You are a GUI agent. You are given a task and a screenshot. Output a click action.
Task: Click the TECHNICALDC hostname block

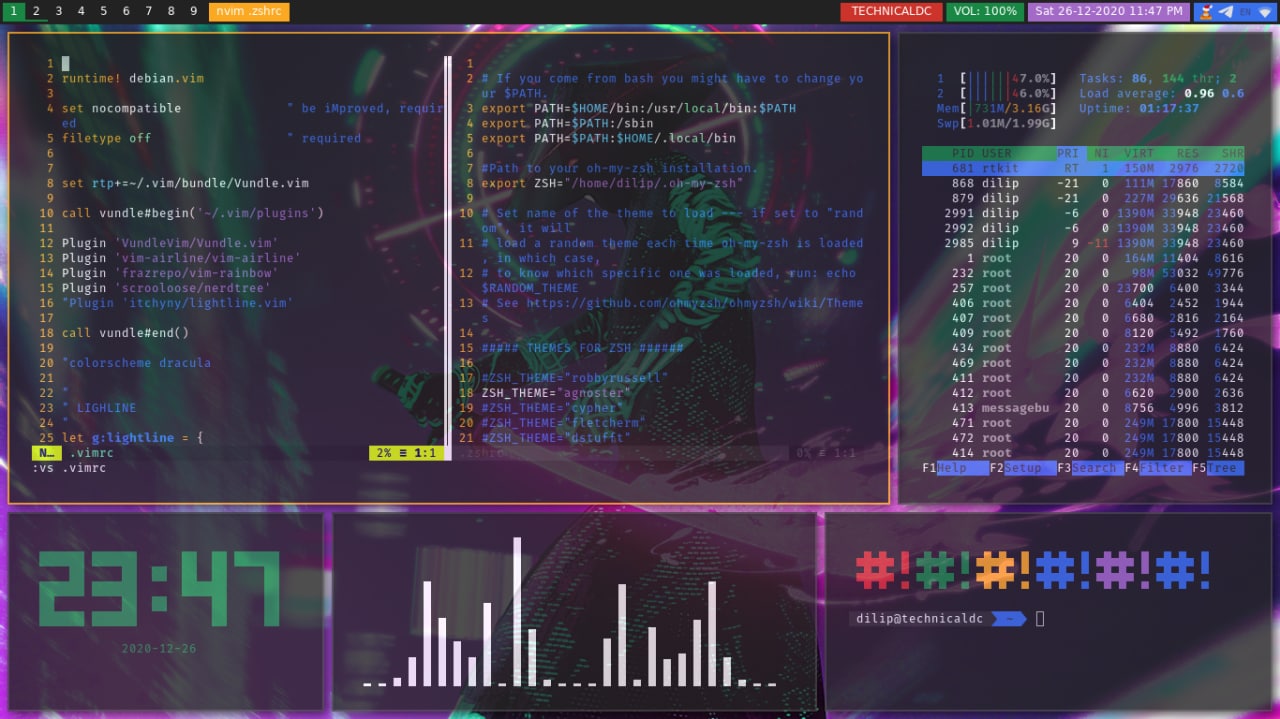pos(890,12)
